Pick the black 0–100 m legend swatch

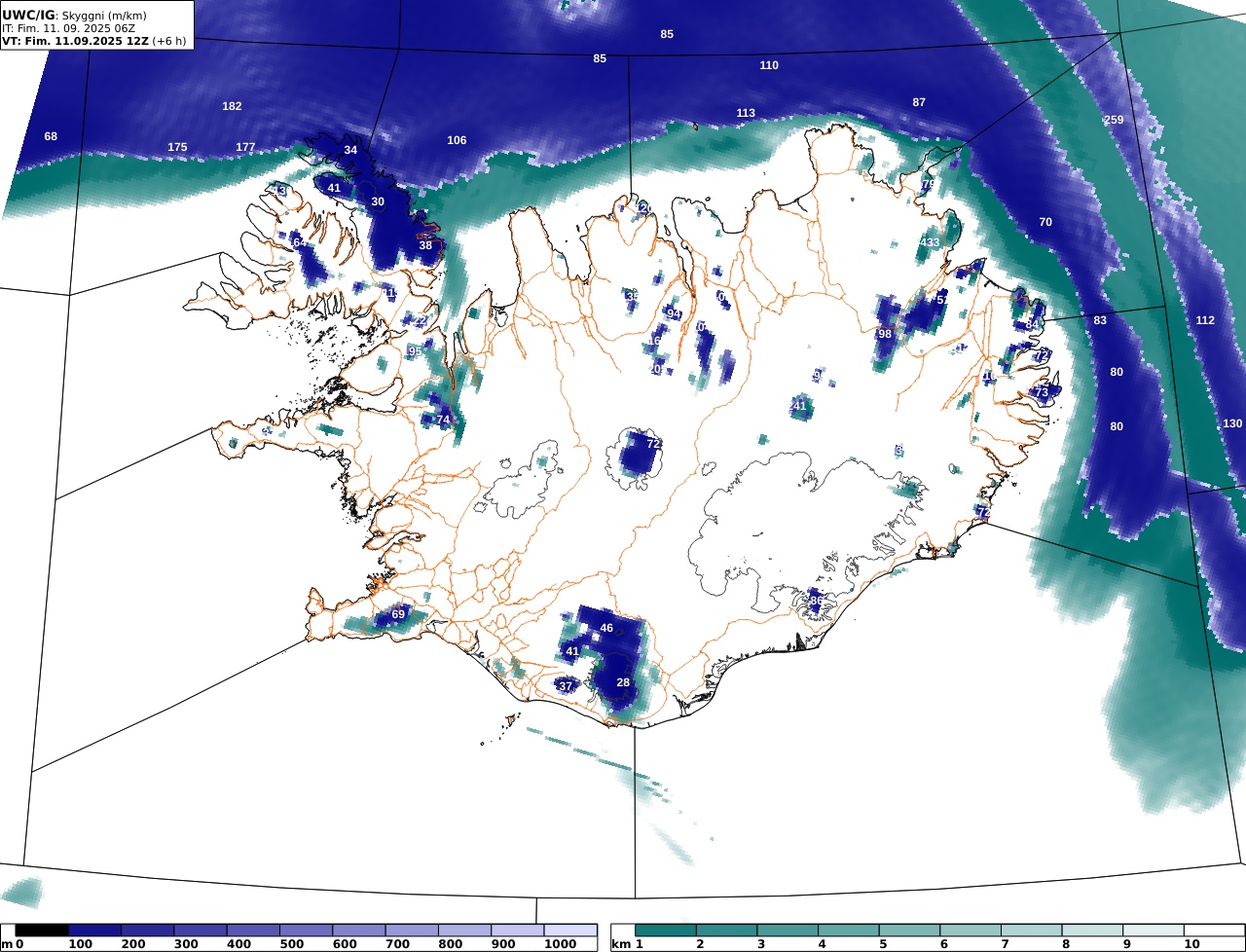(42, 931)
